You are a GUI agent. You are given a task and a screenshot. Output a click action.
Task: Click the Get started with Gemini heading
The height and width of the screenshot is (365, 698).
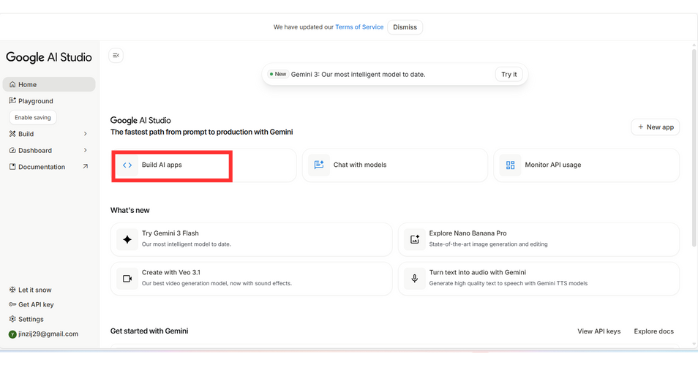149,331
